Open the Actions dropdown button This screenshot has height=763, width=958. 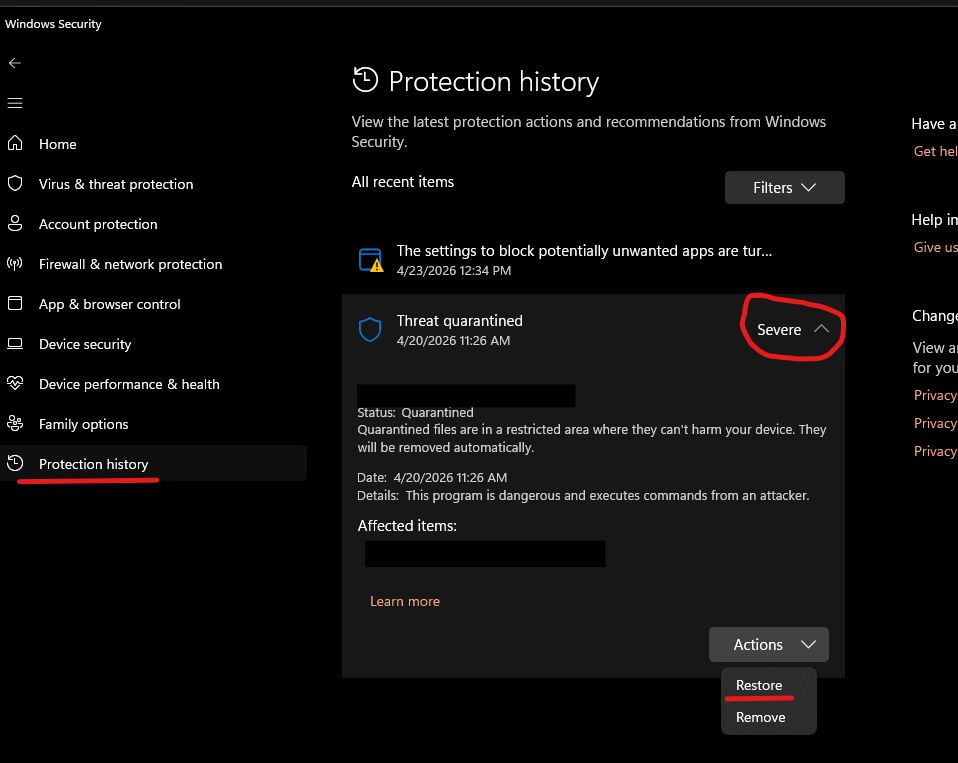768,645
